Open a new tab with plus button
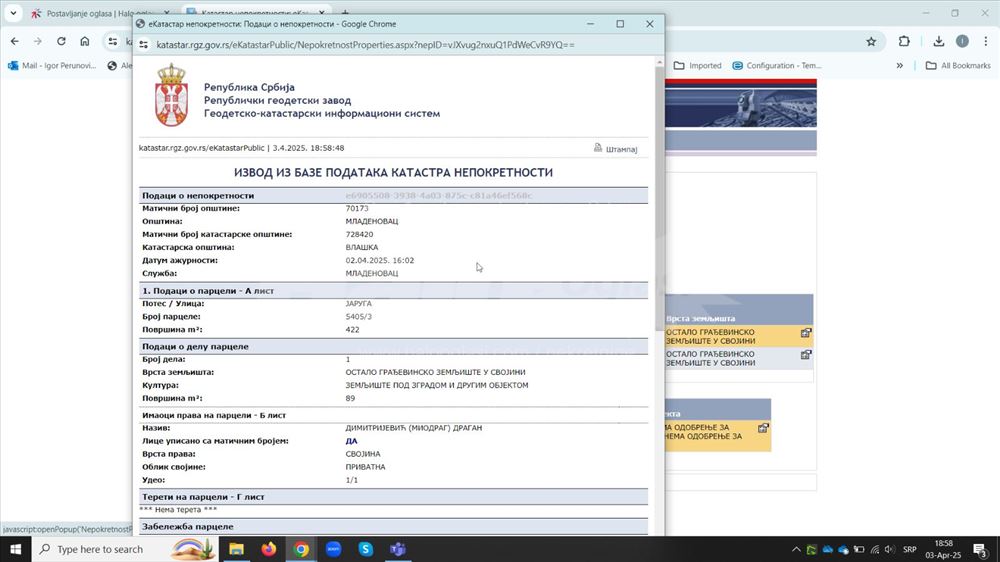Screen dimensions: 1000x562 click(345, 13)
